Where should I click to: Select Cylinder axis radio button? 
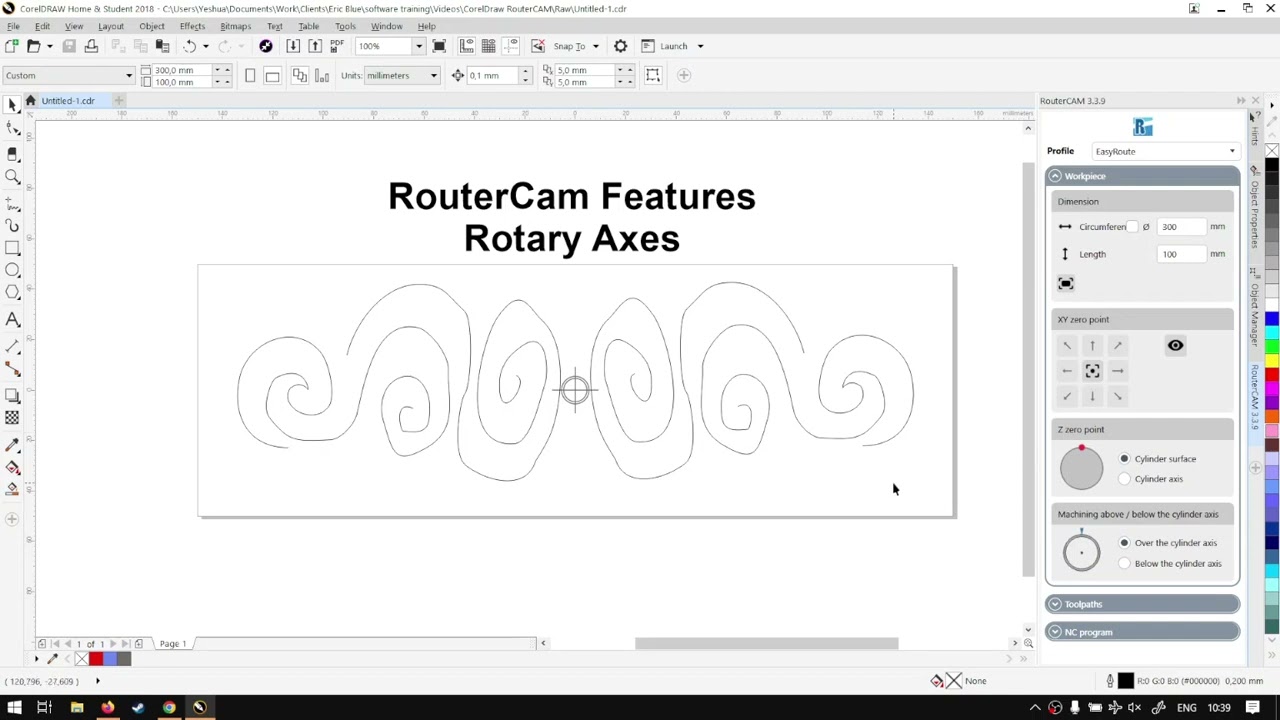tap(1124, 479)
